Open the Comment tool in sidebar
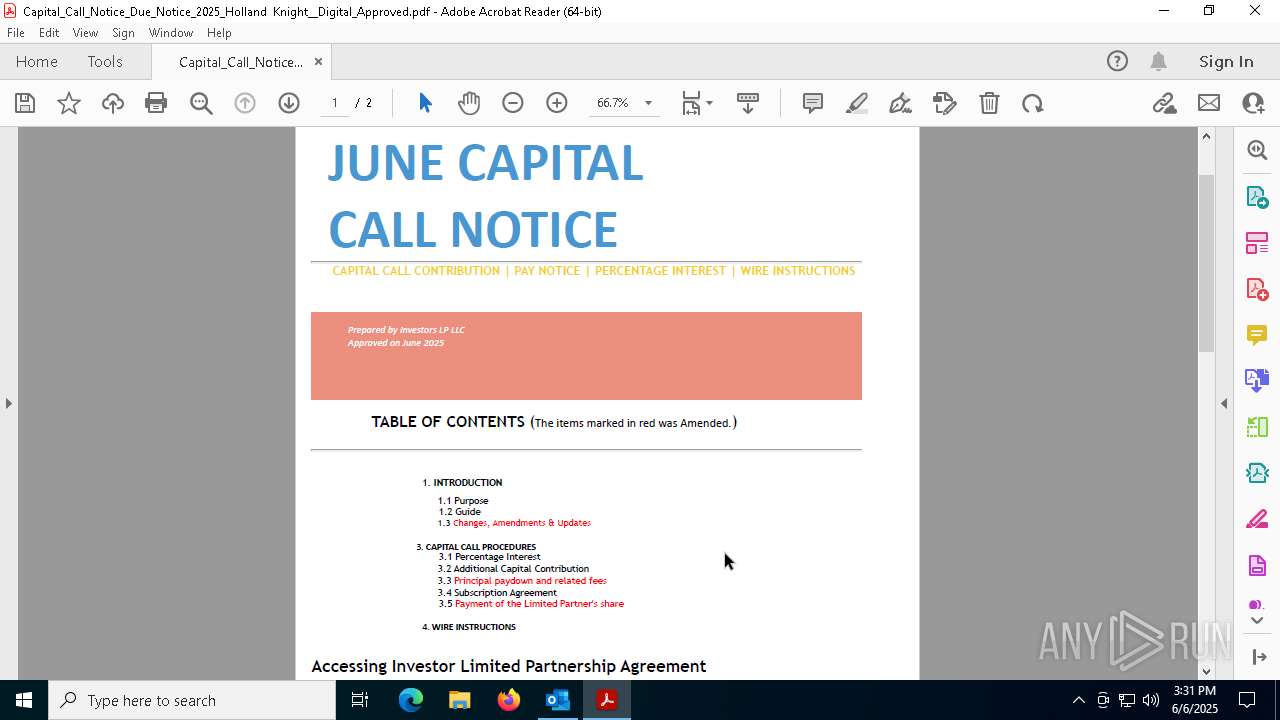The image size is (1280, 720). click(1257, 335)
